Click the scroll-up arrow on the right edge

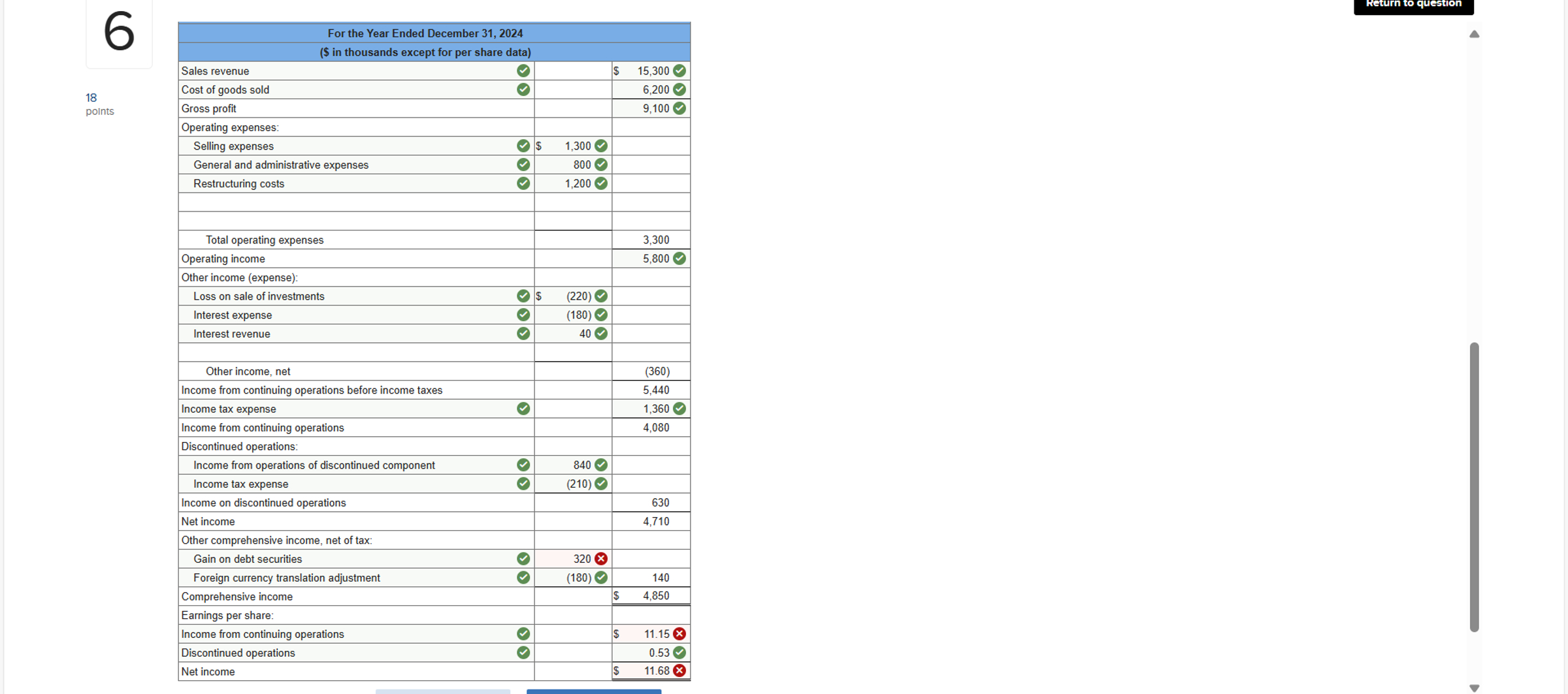click(x=1475, y=34)
